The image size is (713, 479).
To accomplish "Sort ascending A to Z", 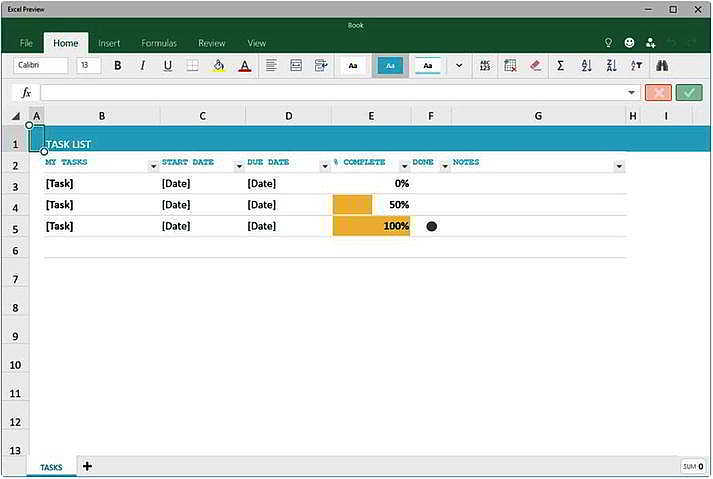I will point(586,66).
